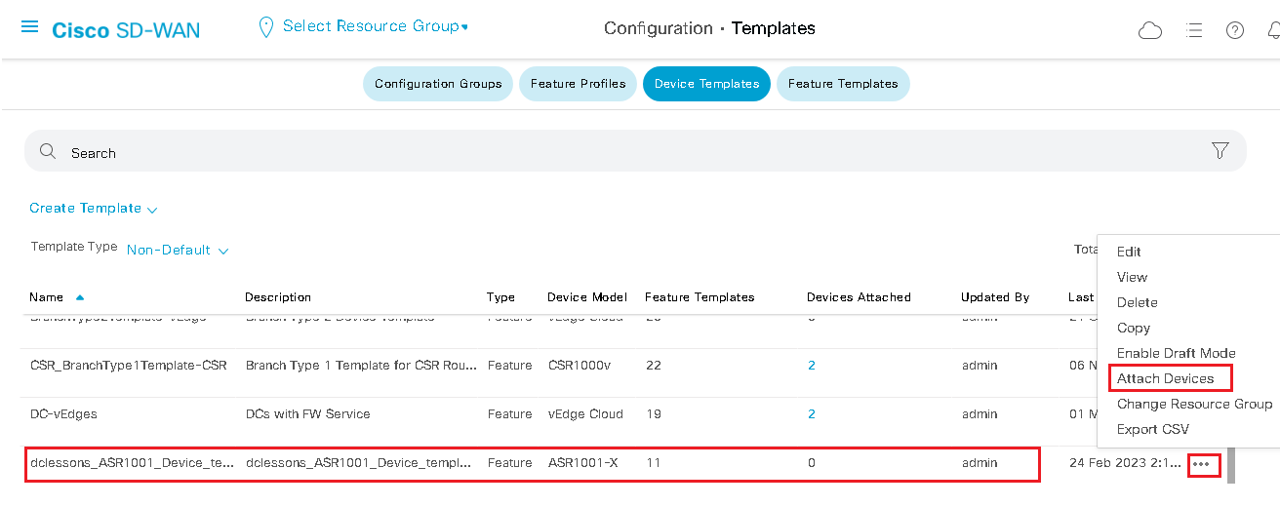Sort by the Name column arrow

(x=80, y=297)
